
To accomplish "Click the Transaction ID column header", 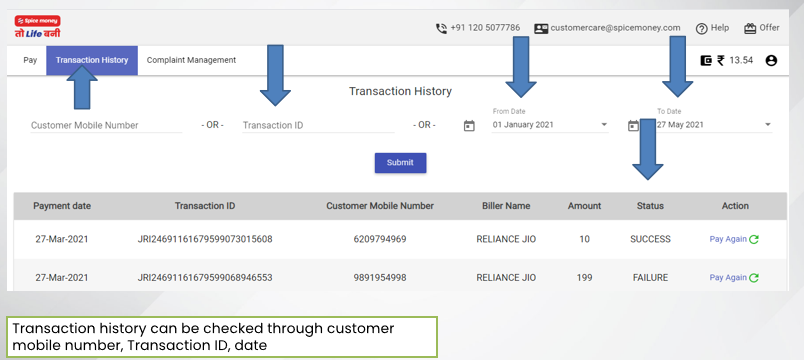I will (205, 206).
